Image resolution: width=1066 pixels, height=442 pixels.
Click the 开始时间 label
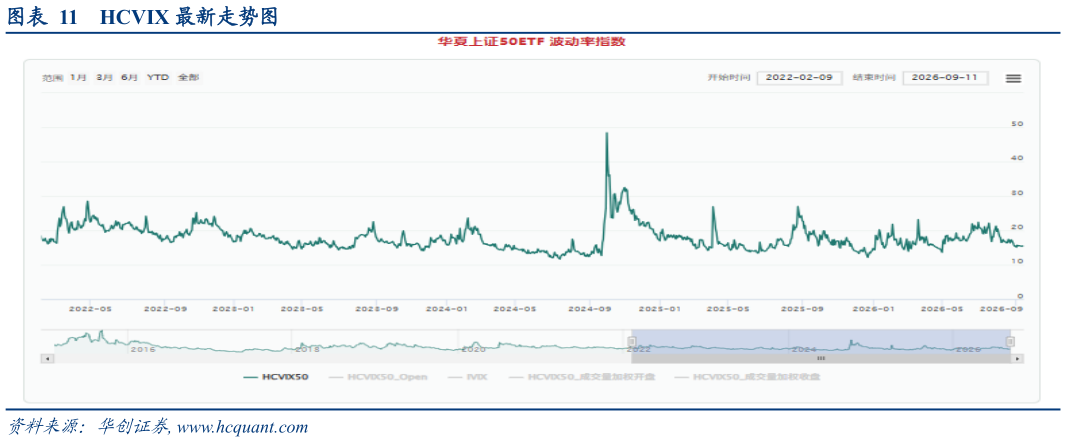[x=729, y=78]
